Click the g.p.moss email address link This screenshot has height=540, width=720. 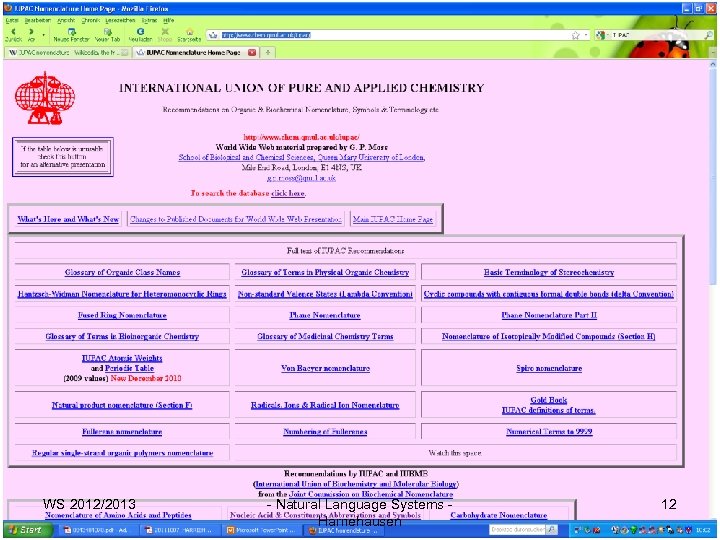coord(301,178)
